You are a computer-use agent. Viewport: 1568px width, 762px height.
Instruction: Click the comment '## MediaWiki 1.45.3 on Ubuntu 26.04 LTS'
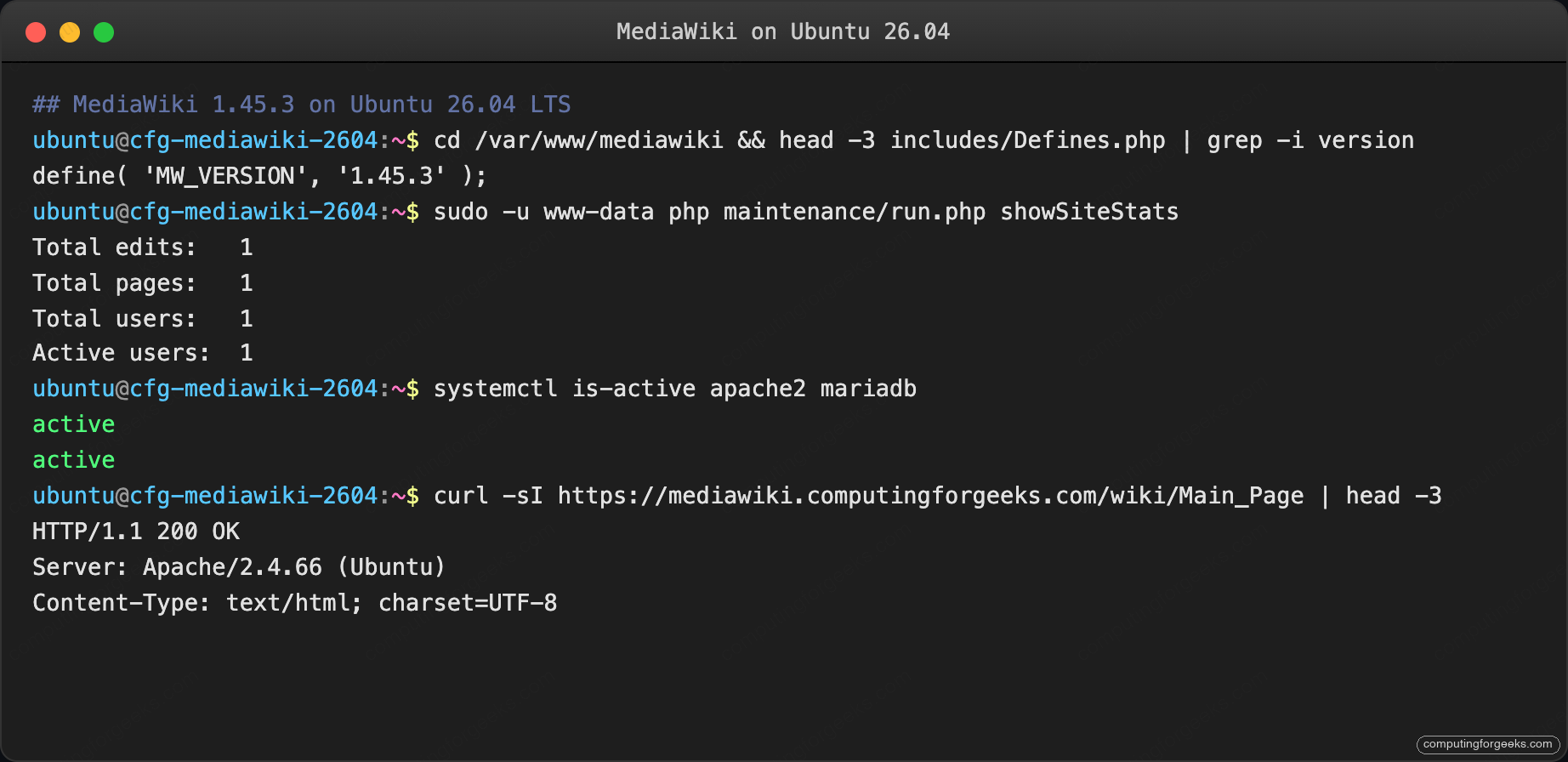(x=302, y=105)
